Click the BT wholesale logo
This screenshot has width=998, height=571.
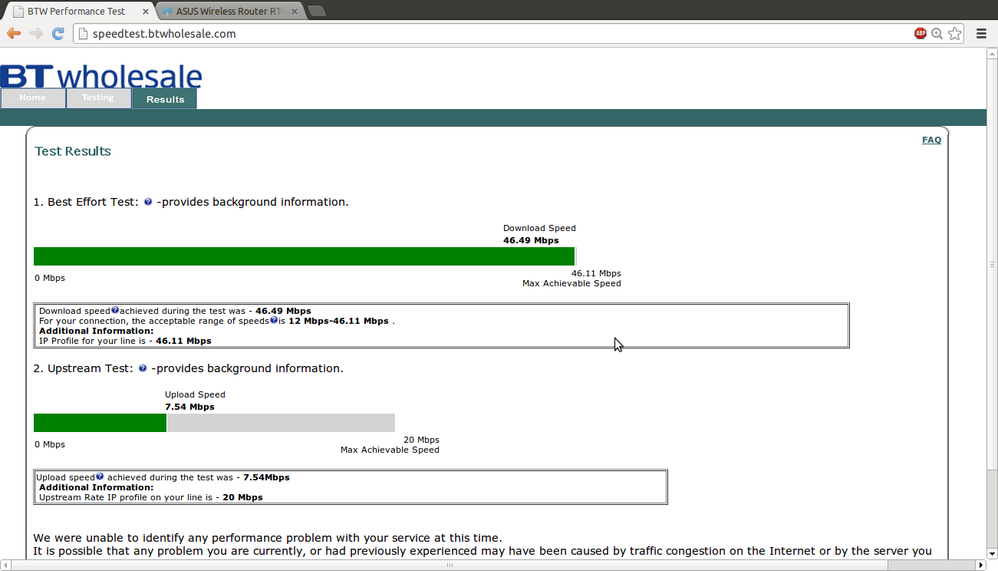coord(101,76)
